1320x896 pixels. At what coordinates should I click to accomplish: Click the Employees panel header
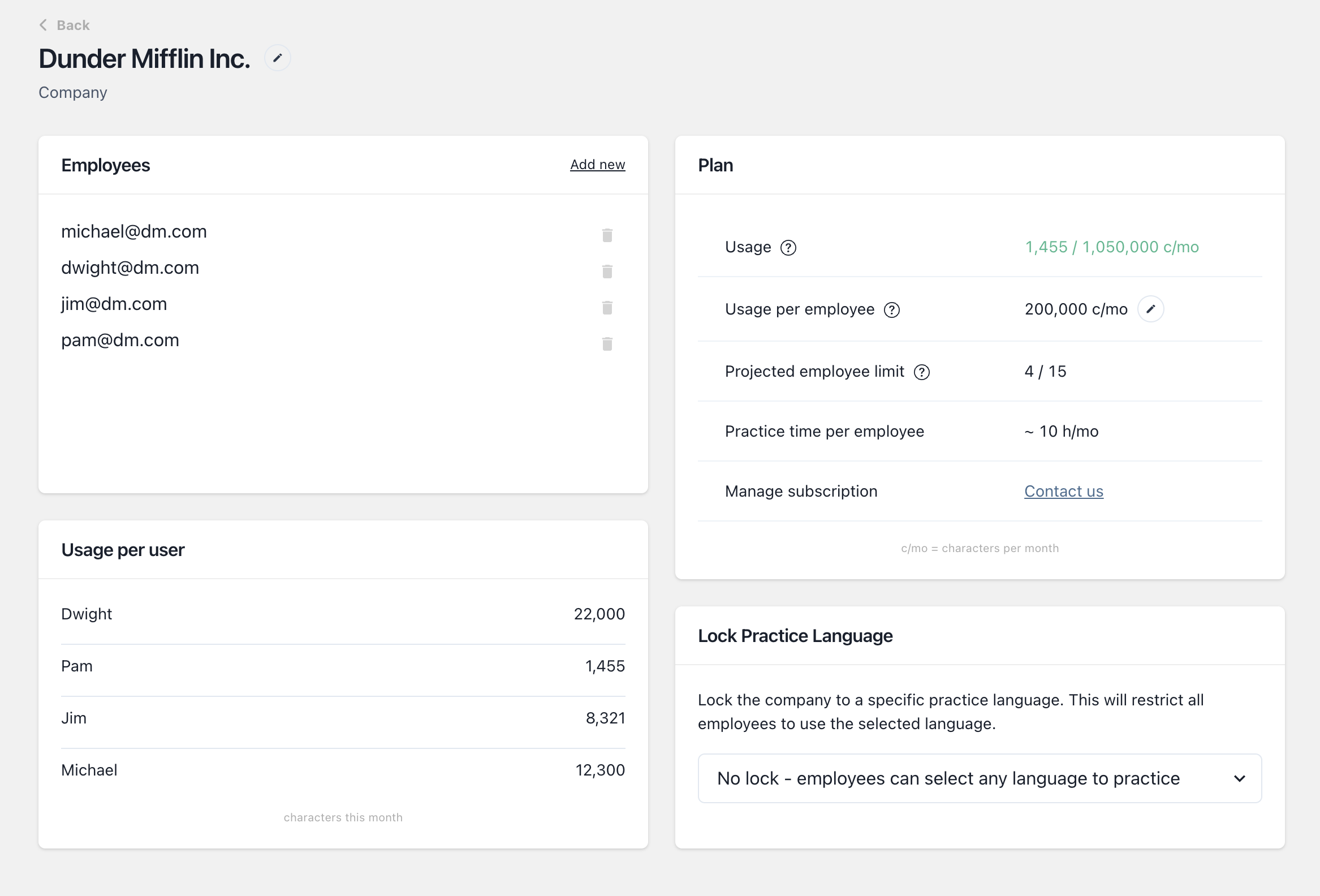(106, 165)
